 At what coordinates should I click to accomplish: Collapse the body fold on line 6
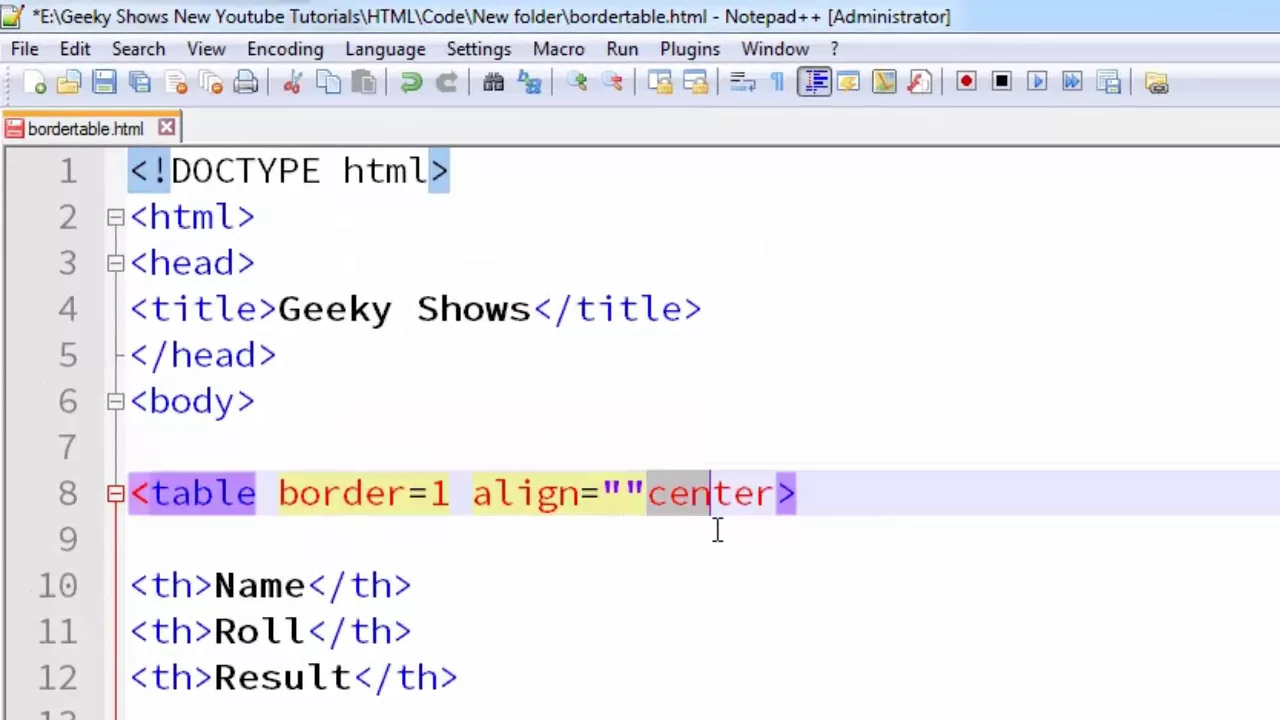coord(115,401)
